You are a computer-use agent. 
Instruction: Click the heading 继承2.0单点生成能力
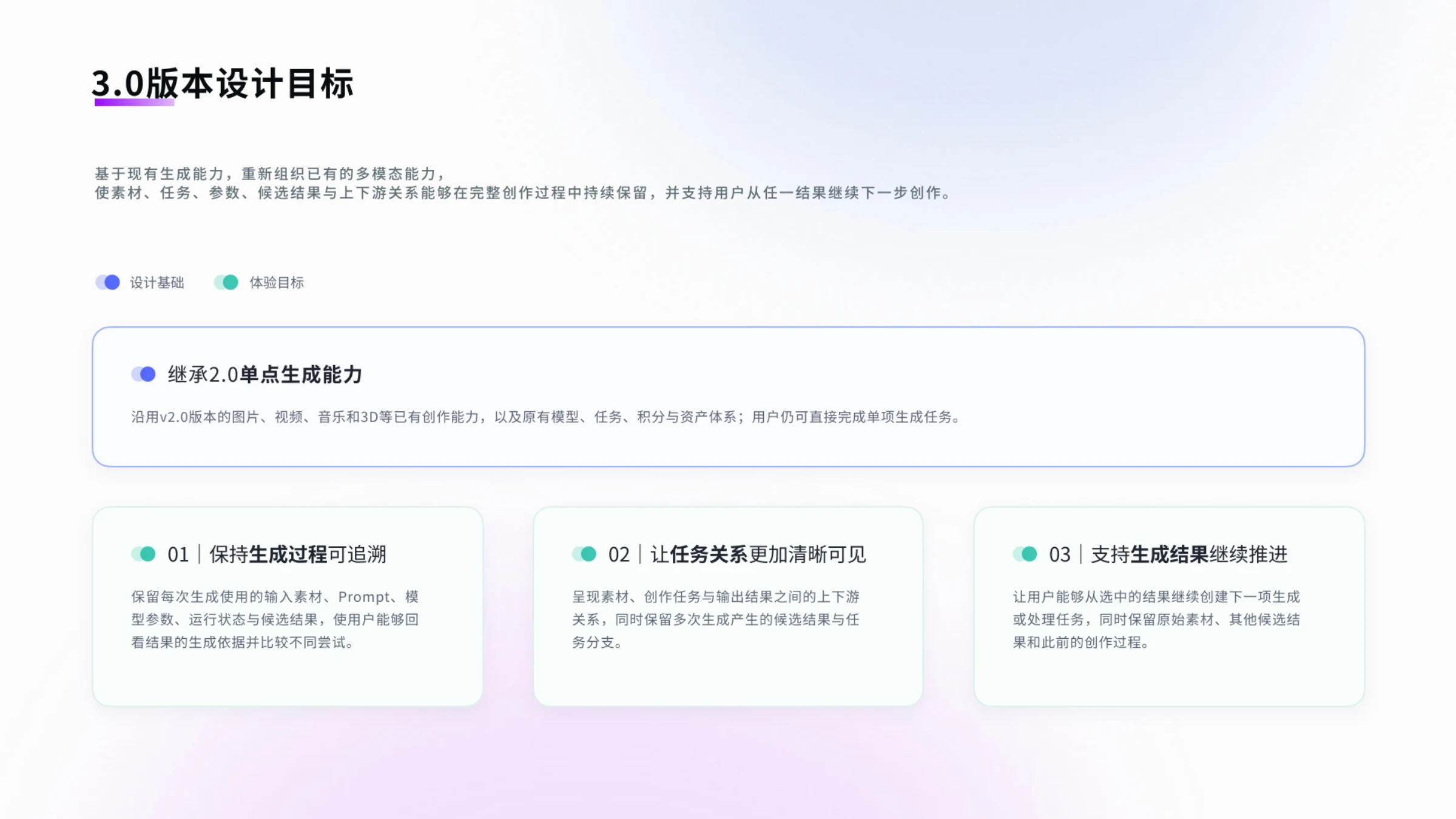pyautogui.click(x=265, y=374)
